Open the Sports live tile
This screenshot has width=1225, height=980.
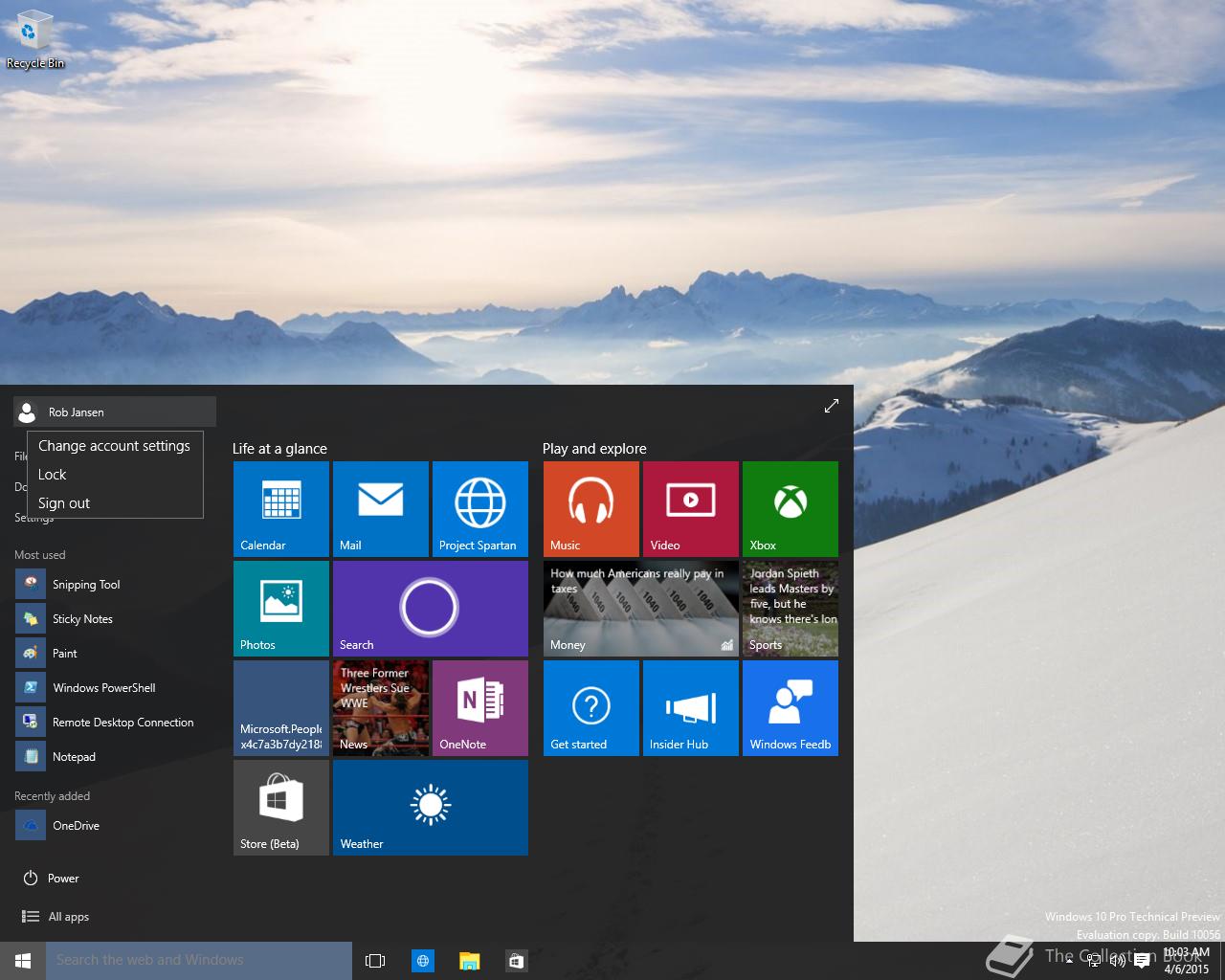tap(791, 609)
